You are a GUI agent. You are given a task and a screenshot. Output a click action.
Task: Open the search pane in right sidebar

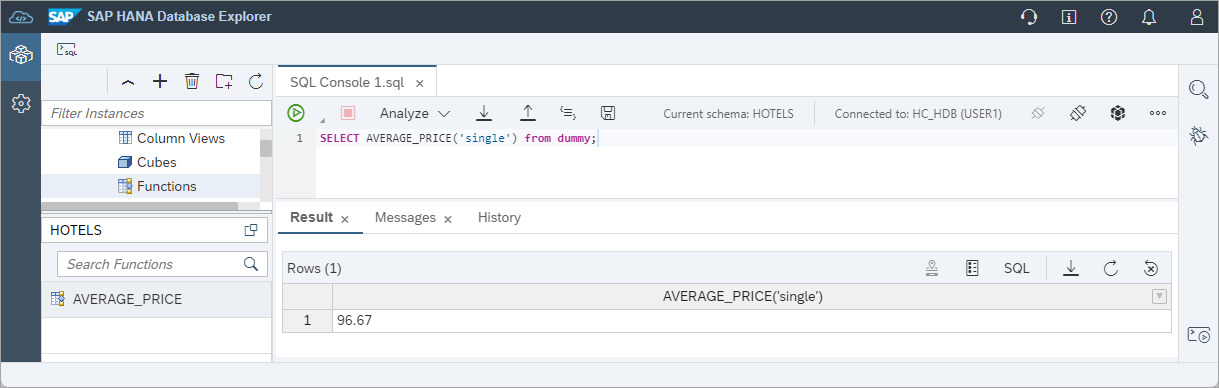(x=1198, y=89)
